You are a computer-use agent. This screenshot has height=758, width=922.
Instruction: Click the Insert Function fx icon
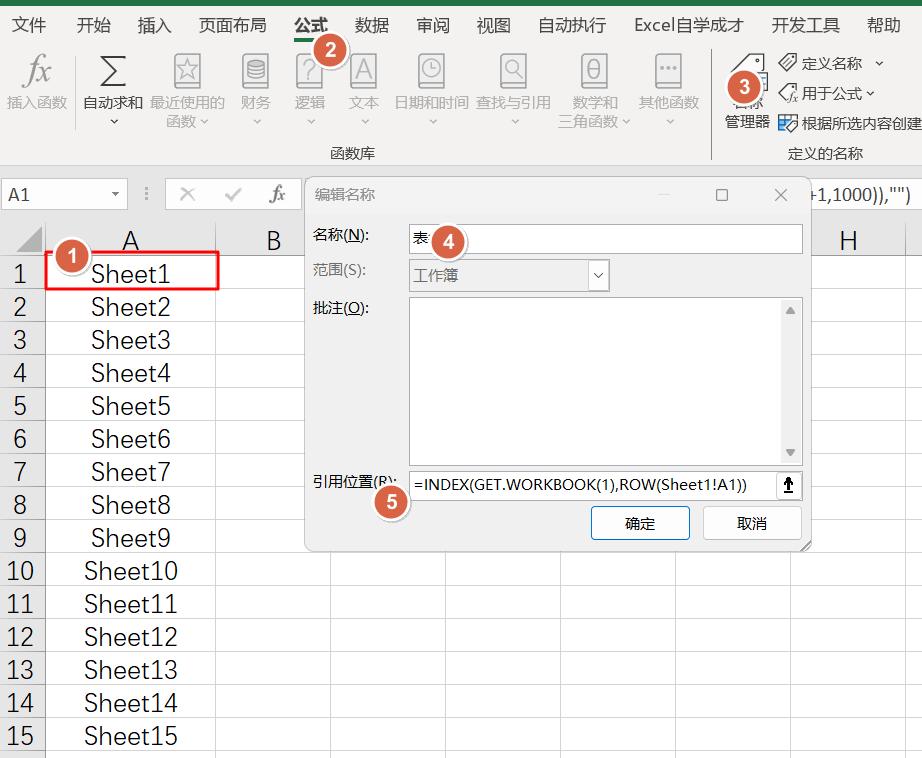[37, 71]
